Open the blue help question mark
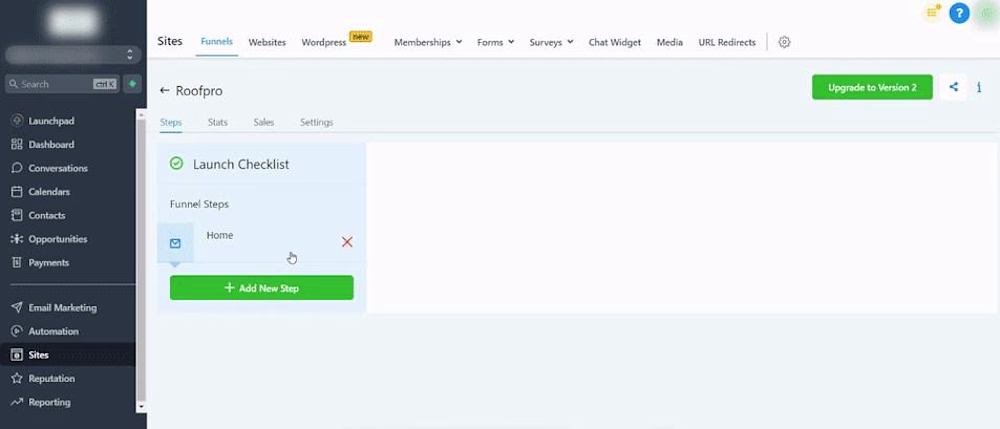Image resolution: width=1000 pixels, height=429 pixels. [x=959, y=13]
